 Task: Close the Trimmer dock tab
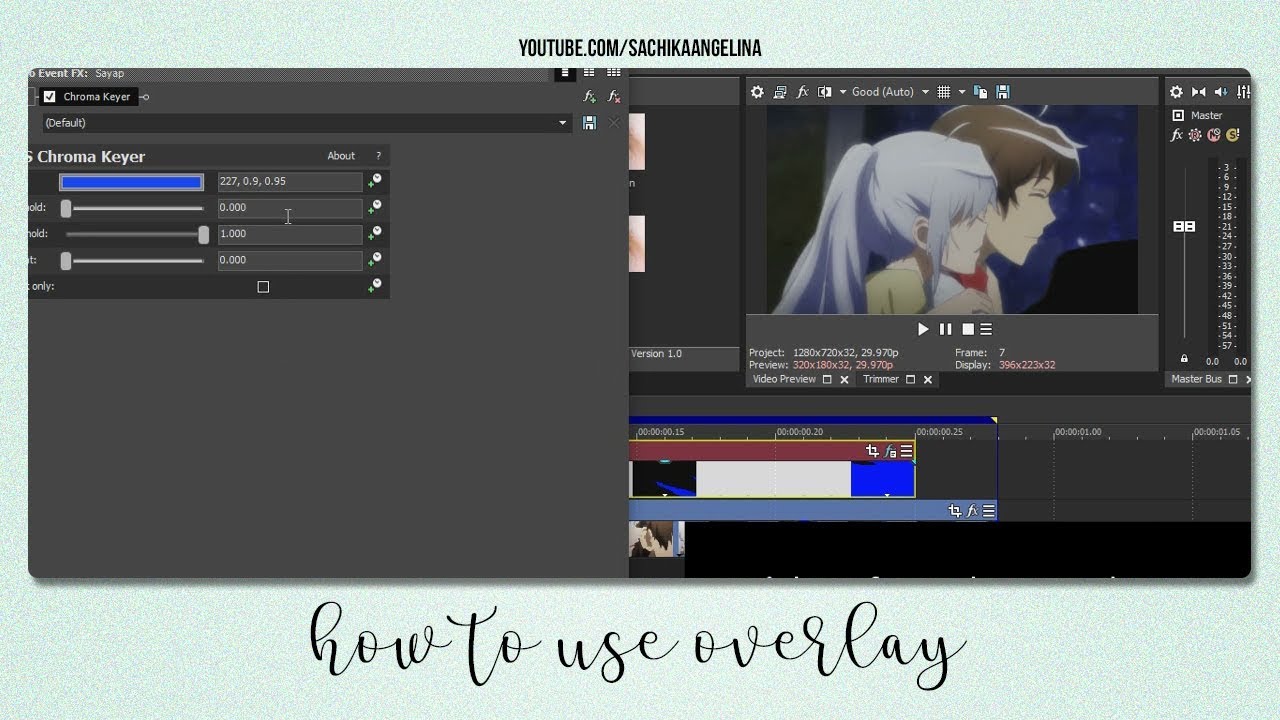pyautogui.click(x=928, y=380)
